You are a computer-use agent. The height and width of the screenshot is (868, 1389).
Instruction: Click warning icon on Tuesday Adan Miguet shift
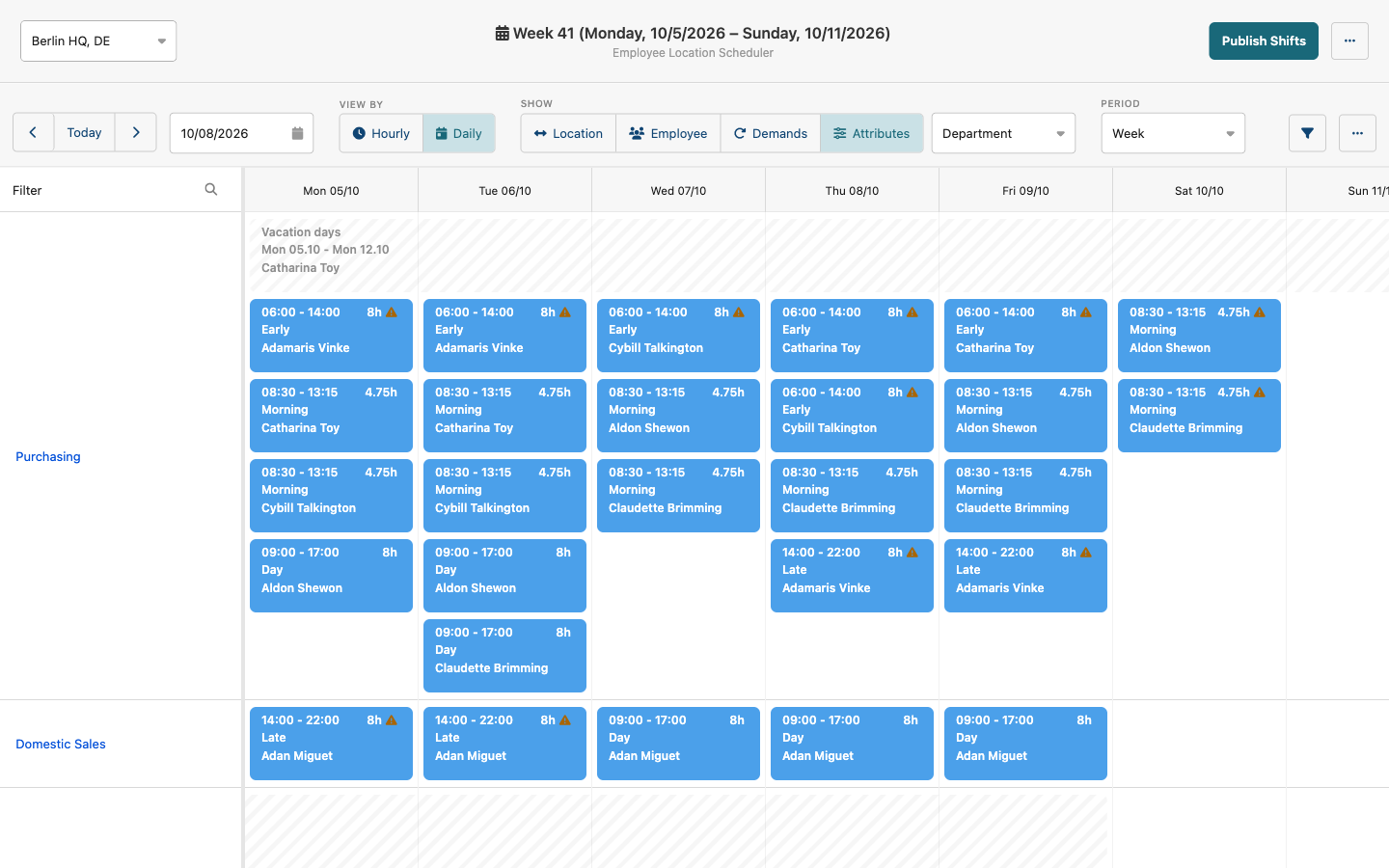tap(565, 720)
